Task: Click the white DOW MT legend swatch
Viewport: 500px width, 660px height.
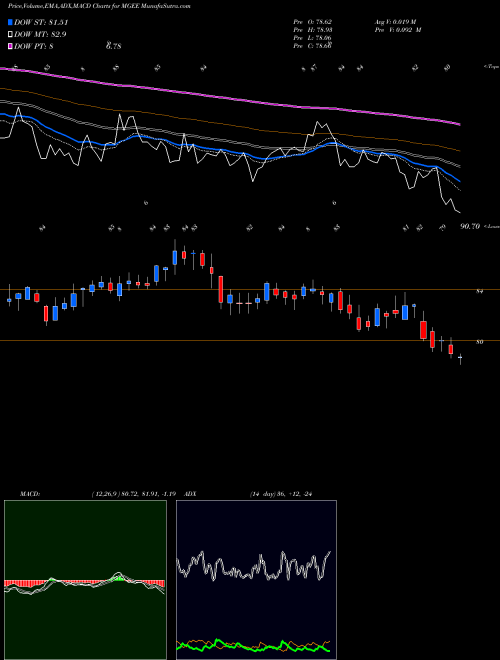Action: coord(11,34)
